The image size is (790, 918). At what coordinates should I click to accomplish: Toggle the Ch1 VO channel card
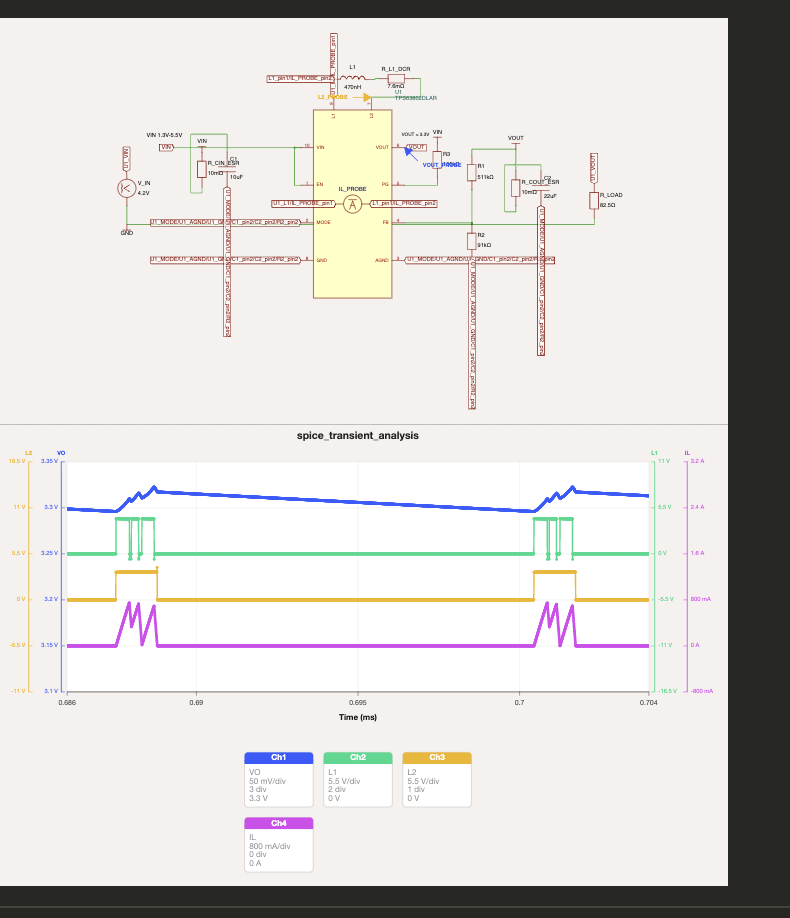pos(279,779)
